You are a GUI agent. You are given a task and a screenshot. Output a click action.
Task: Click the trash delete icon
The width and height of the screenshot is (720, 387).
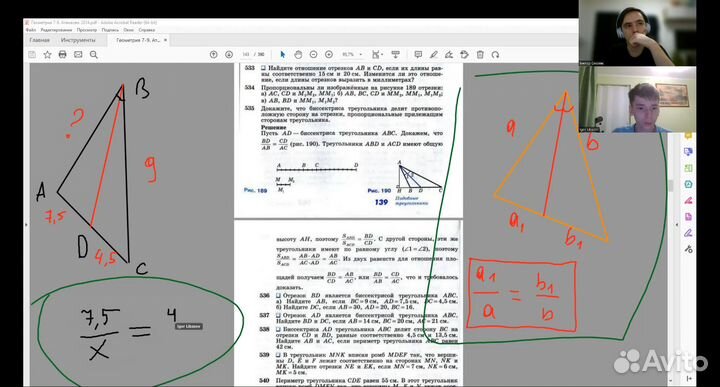480,55
